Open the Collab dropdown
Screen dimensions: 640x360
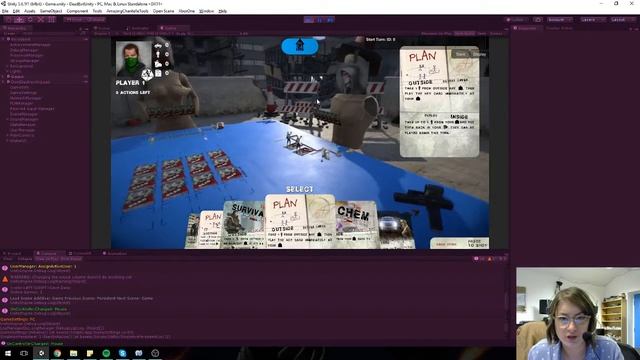tap(517, 20)
